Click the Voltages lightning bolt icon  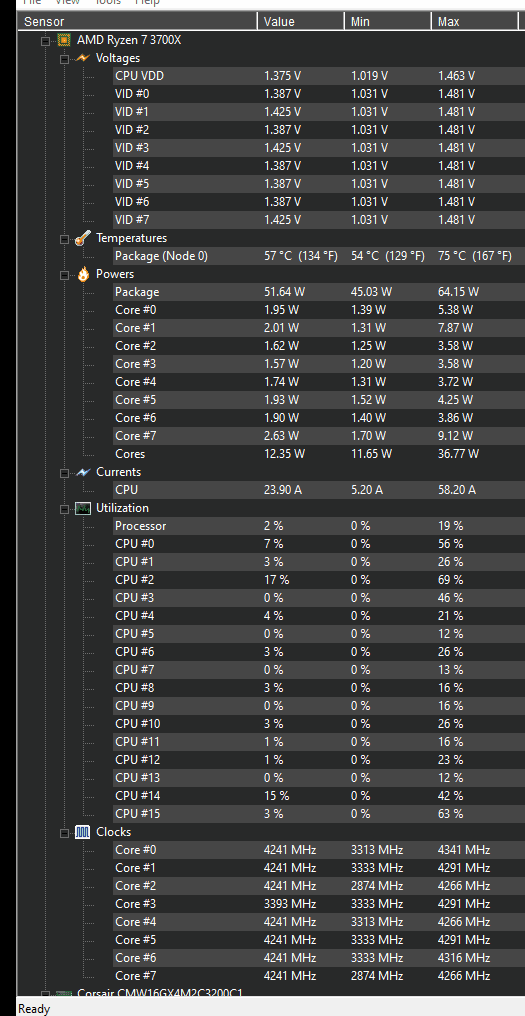[x=83, y=58]
